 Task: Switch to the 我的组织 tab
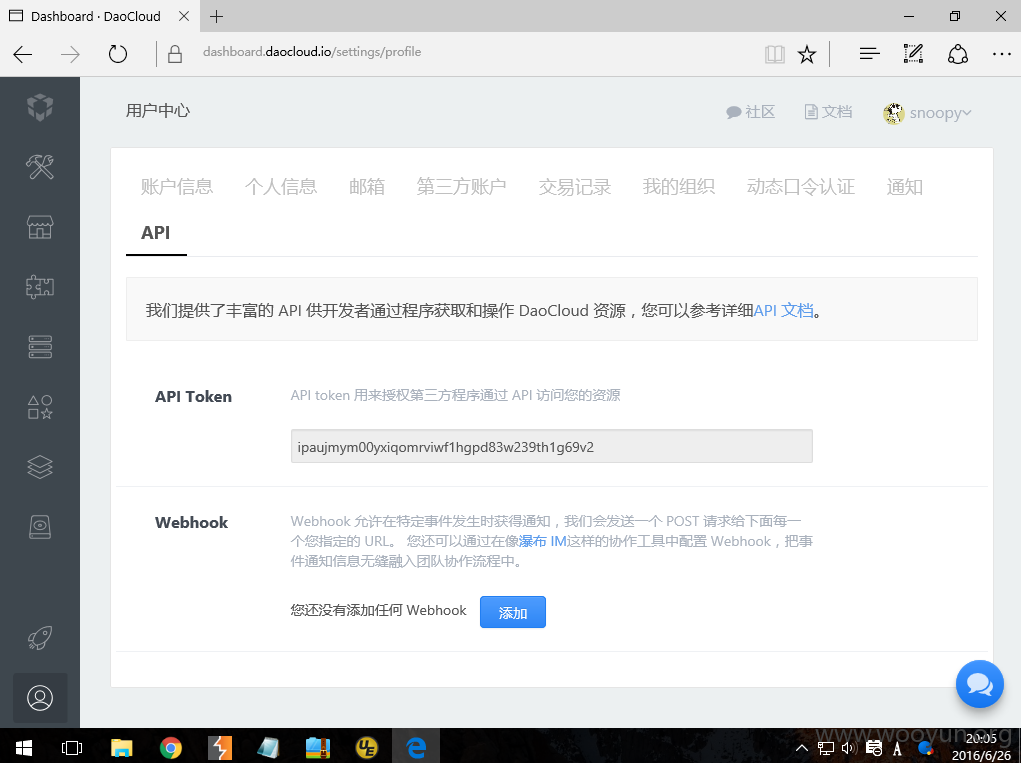(678, 187)
